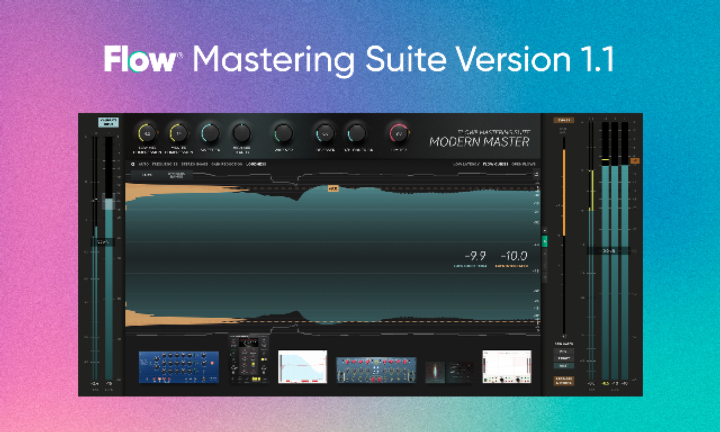Click the -9.9 loudness readout
Screen dimensions: 720x432
475,256
